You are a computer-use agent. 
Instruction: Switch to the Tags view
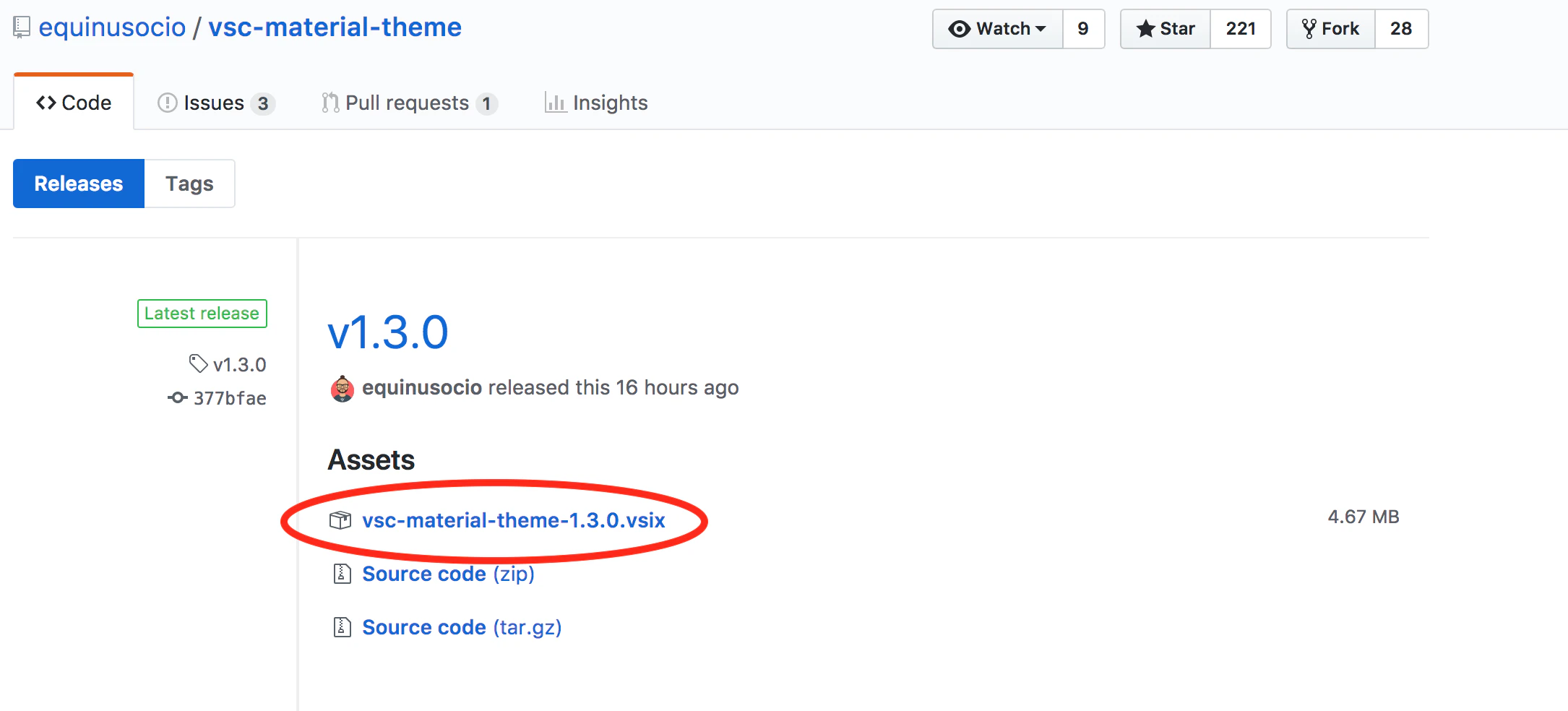coord(189,184)
